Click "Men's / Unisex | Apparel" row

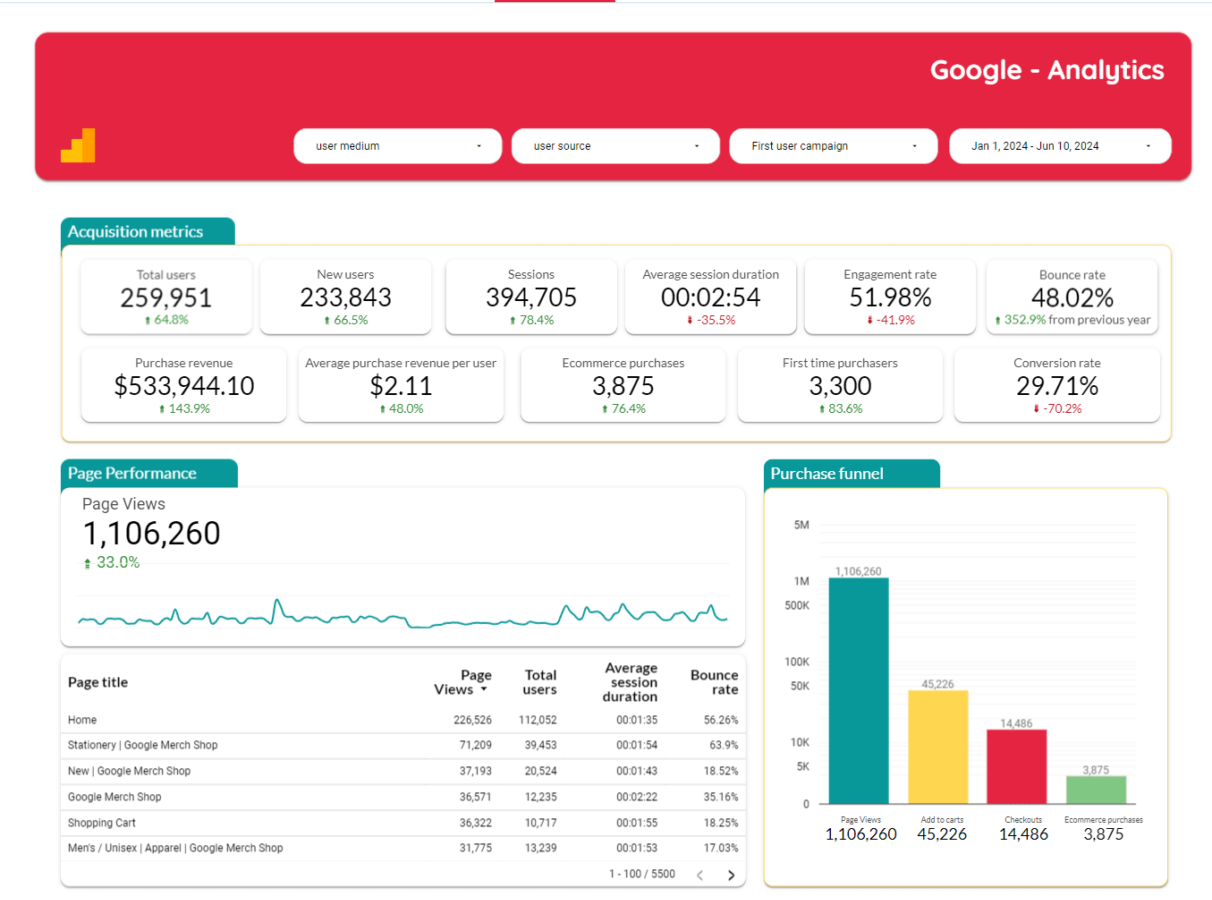[x=403, y=848]
